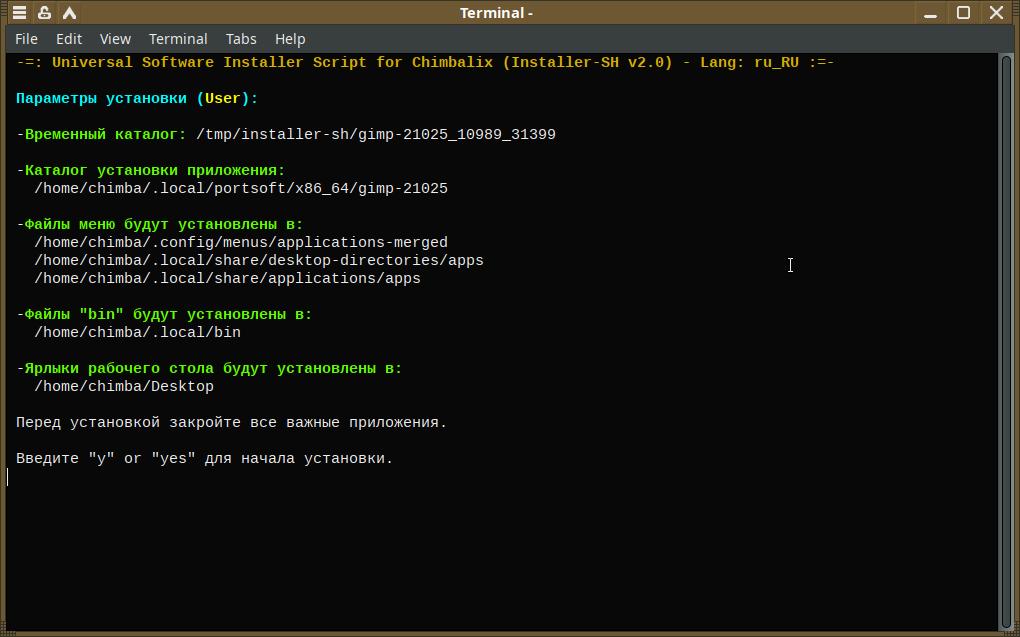The width and height of the screenshot is (1020, 637).
Task: Click the /home/chimba/Desktop path
Action: click(x=124, y=386)
